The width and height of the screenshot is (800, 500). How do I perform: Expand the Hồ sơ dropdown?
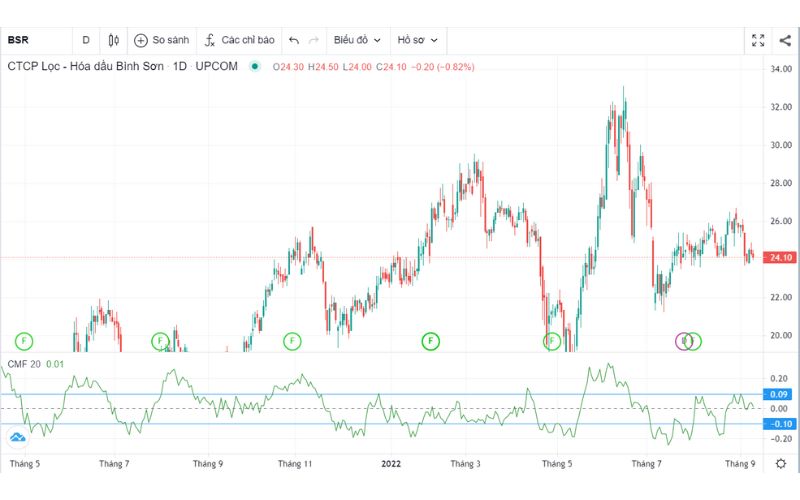point(418,40)
